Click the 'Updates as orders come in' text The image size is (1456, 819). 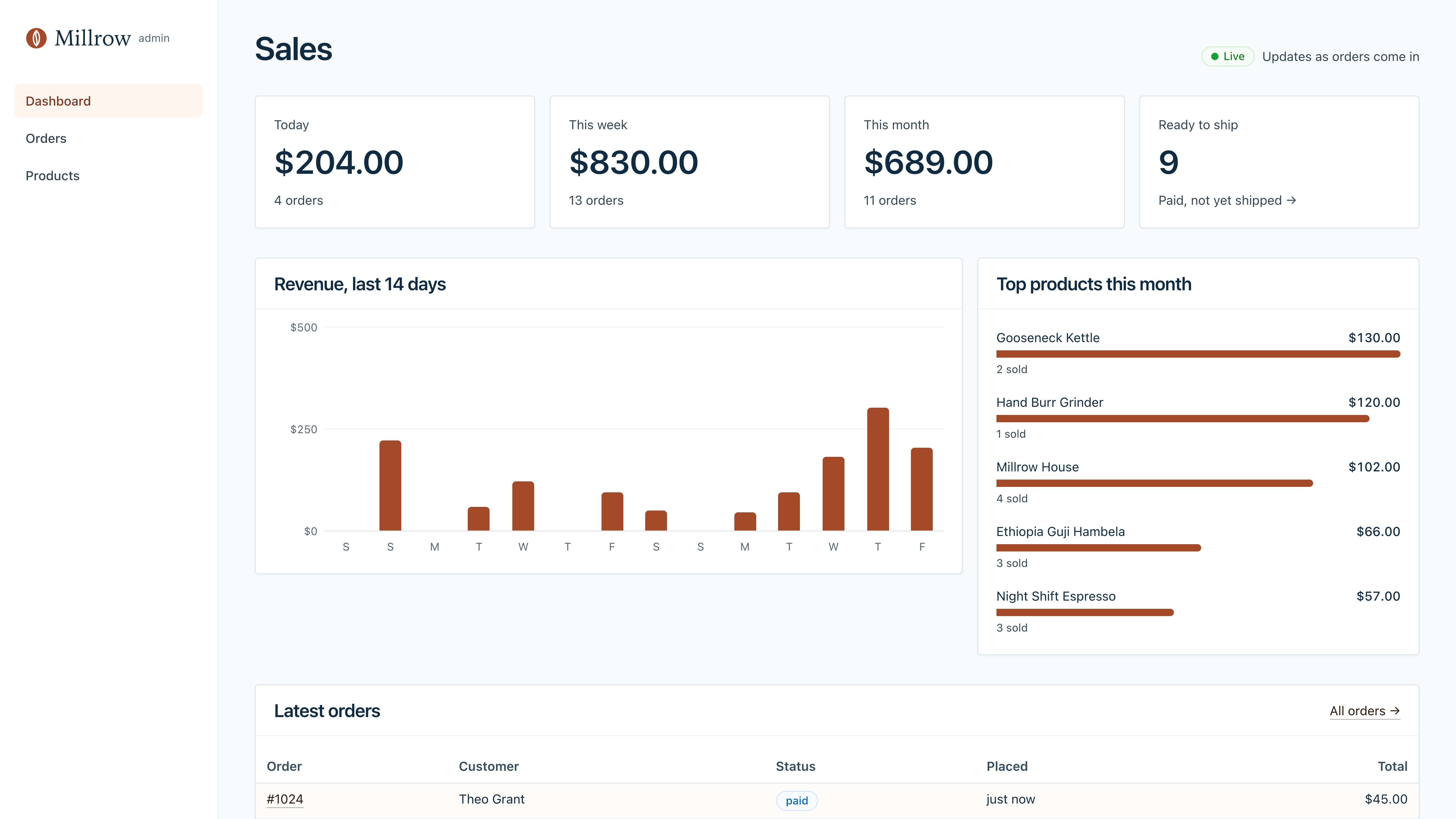[1341, 56]
